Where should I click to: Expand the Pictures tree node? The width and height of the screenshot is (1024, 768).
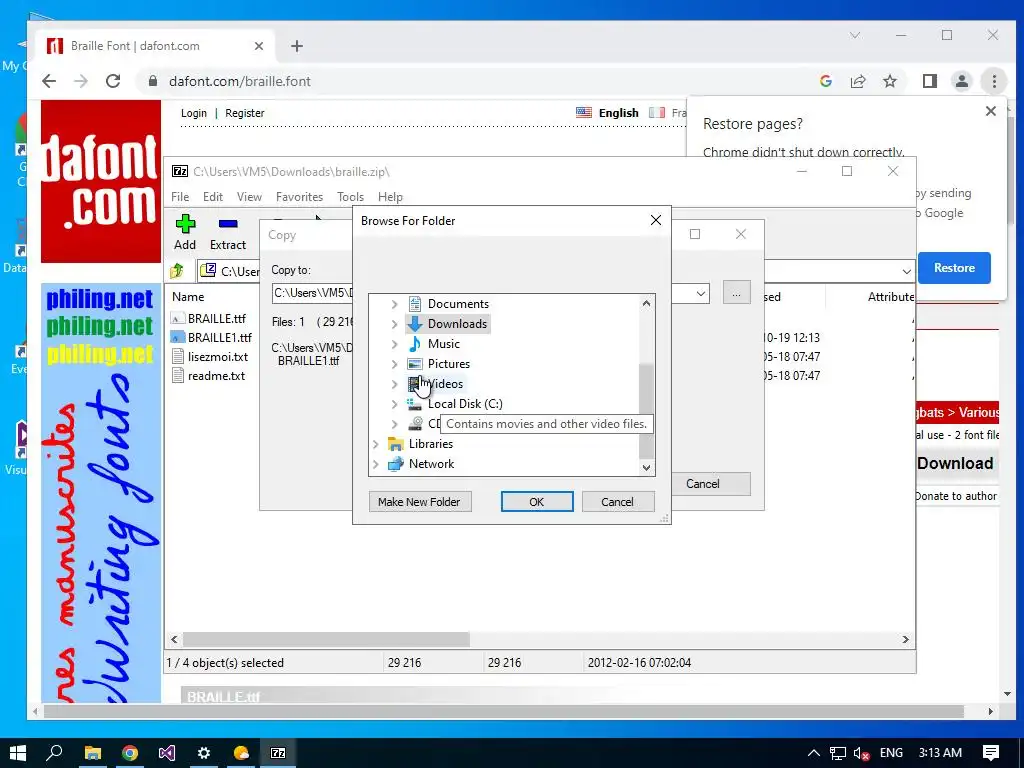pos(394,364)
